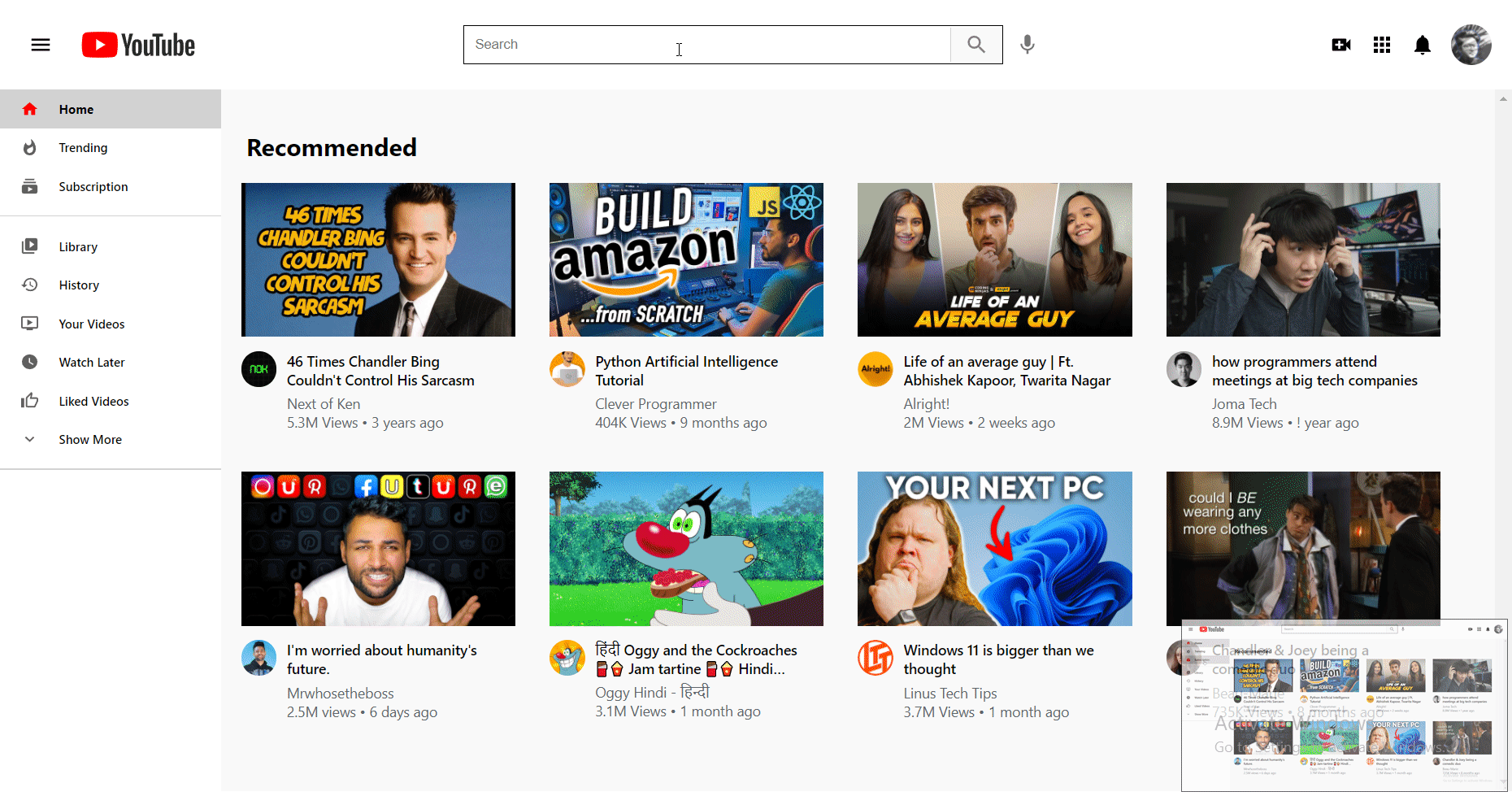This screenshot has height=796, width=1512.
Task: Click the YouTube logo
Action: tap(138, 45)
